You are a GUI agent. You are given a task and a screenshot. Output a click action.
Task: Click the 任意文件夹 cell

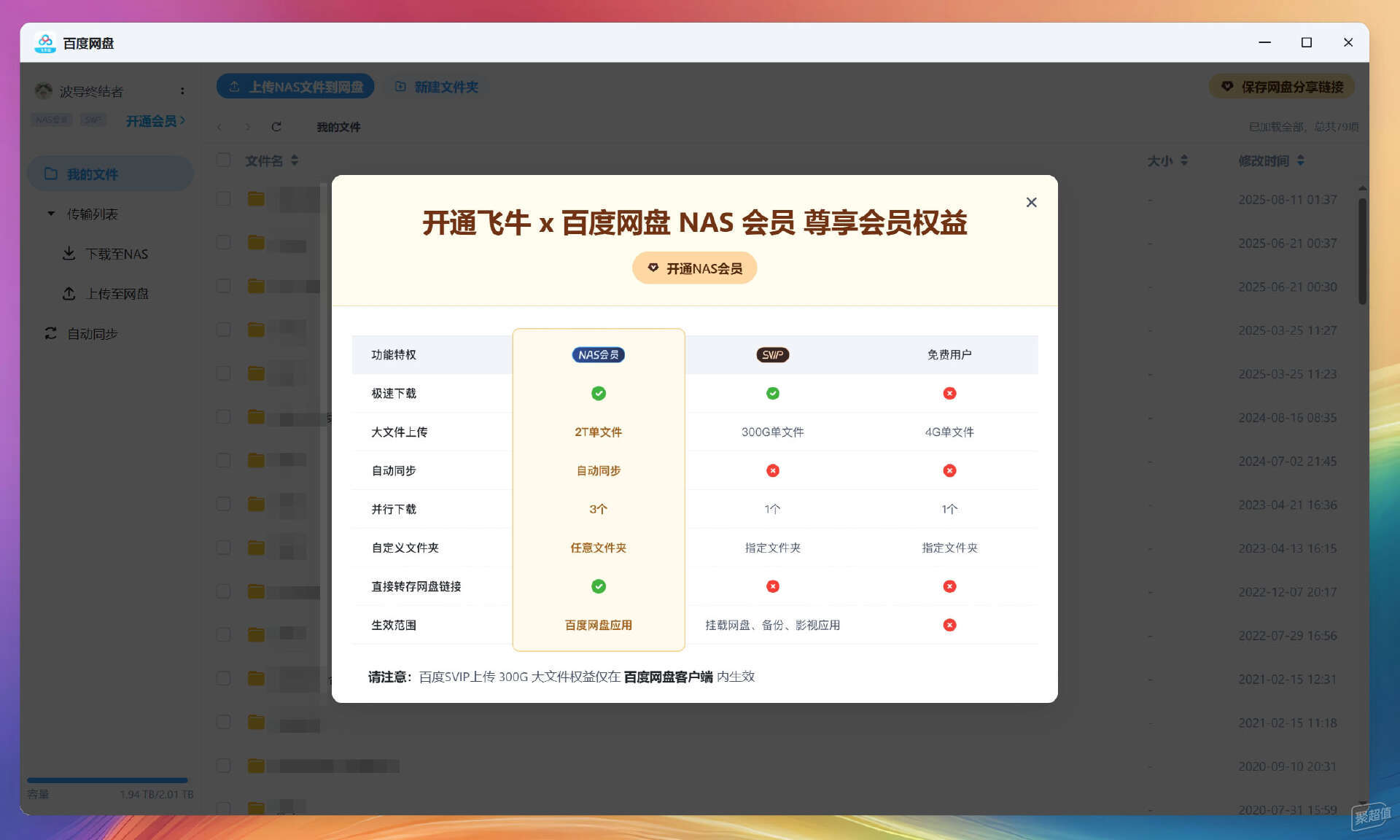(x=598, y=548)
